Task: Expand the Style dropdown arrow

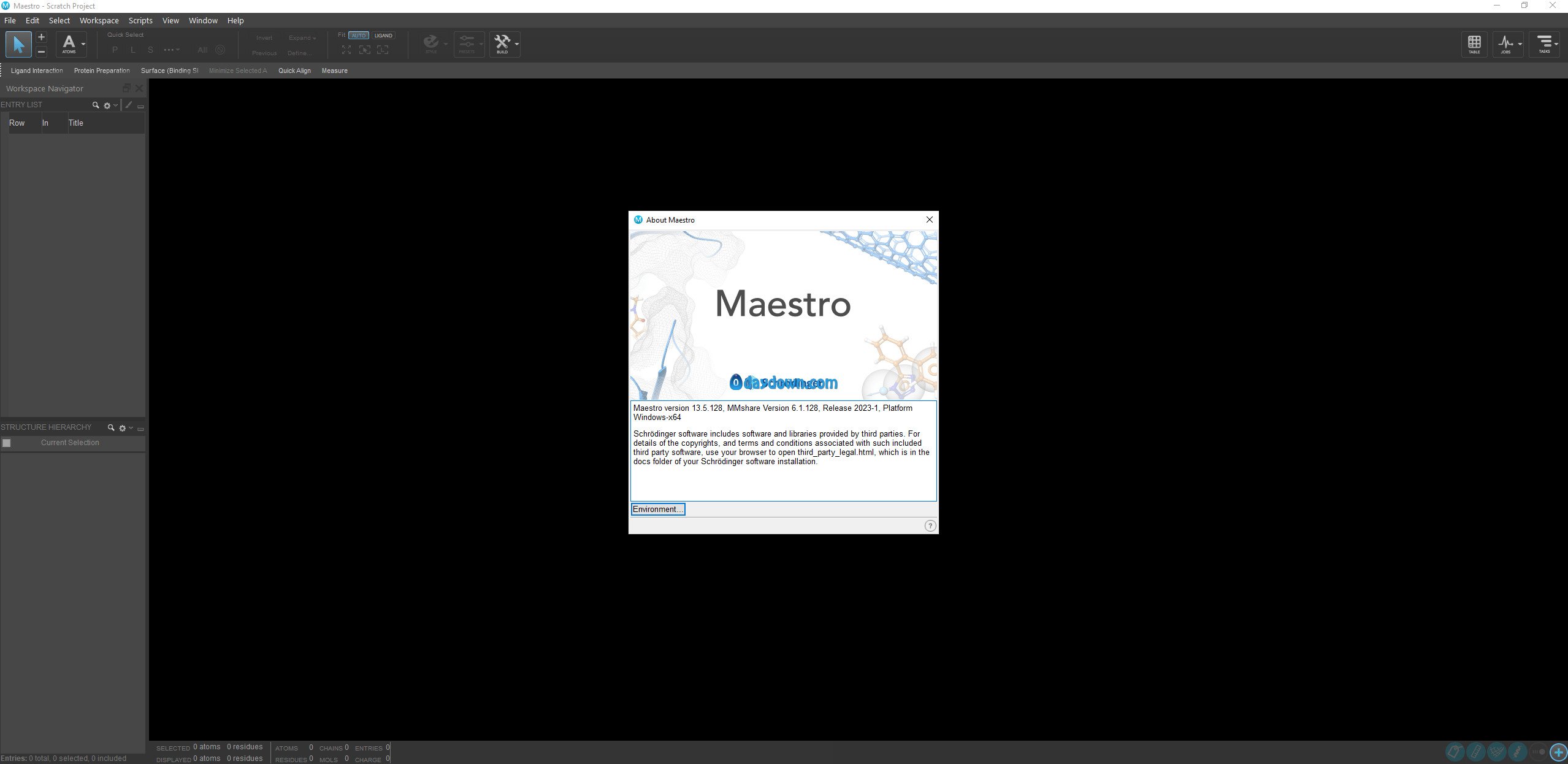Action: click(x=446, y=44)
